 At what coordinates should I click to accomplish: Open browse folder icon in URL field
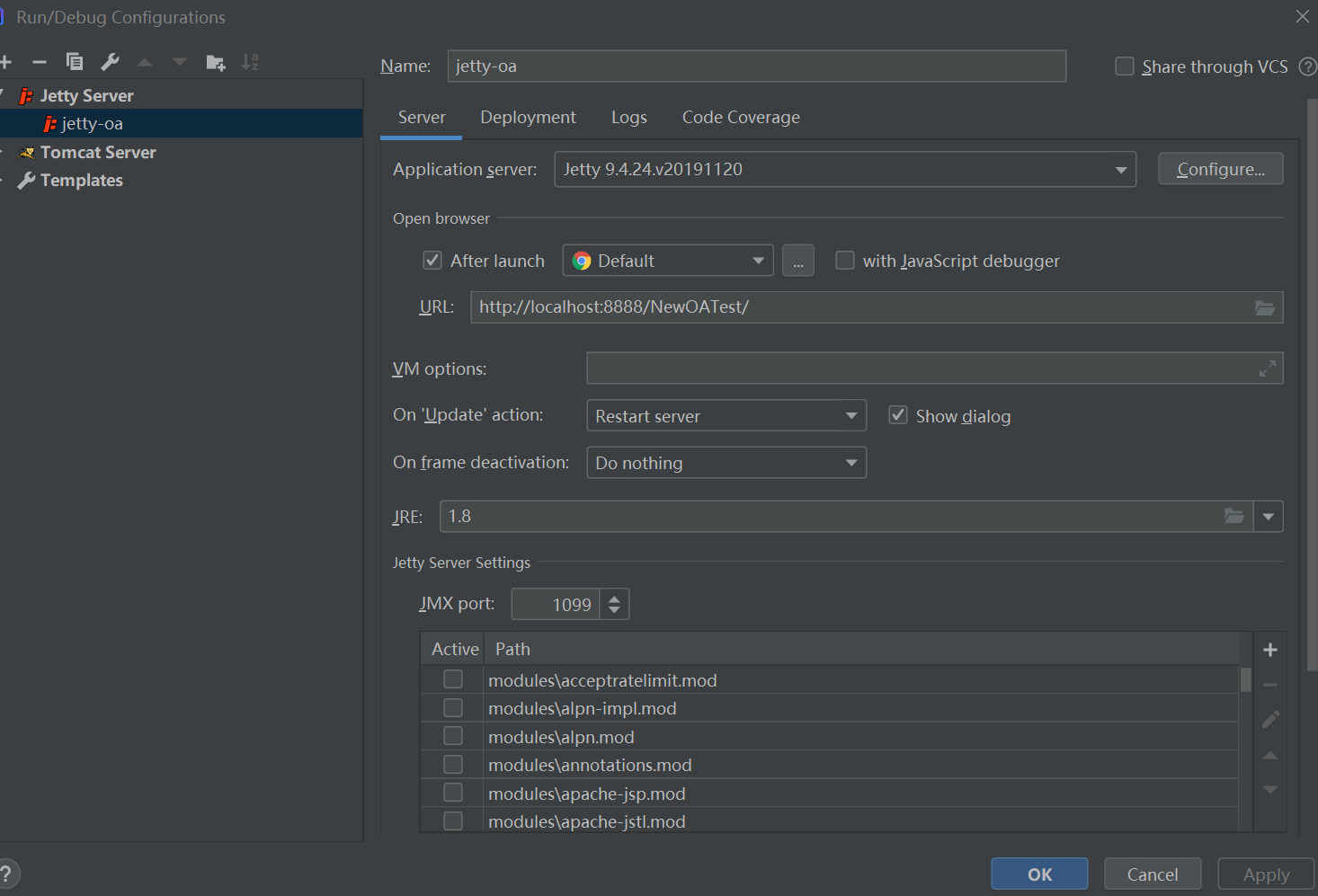click(x=1265, y=307)
